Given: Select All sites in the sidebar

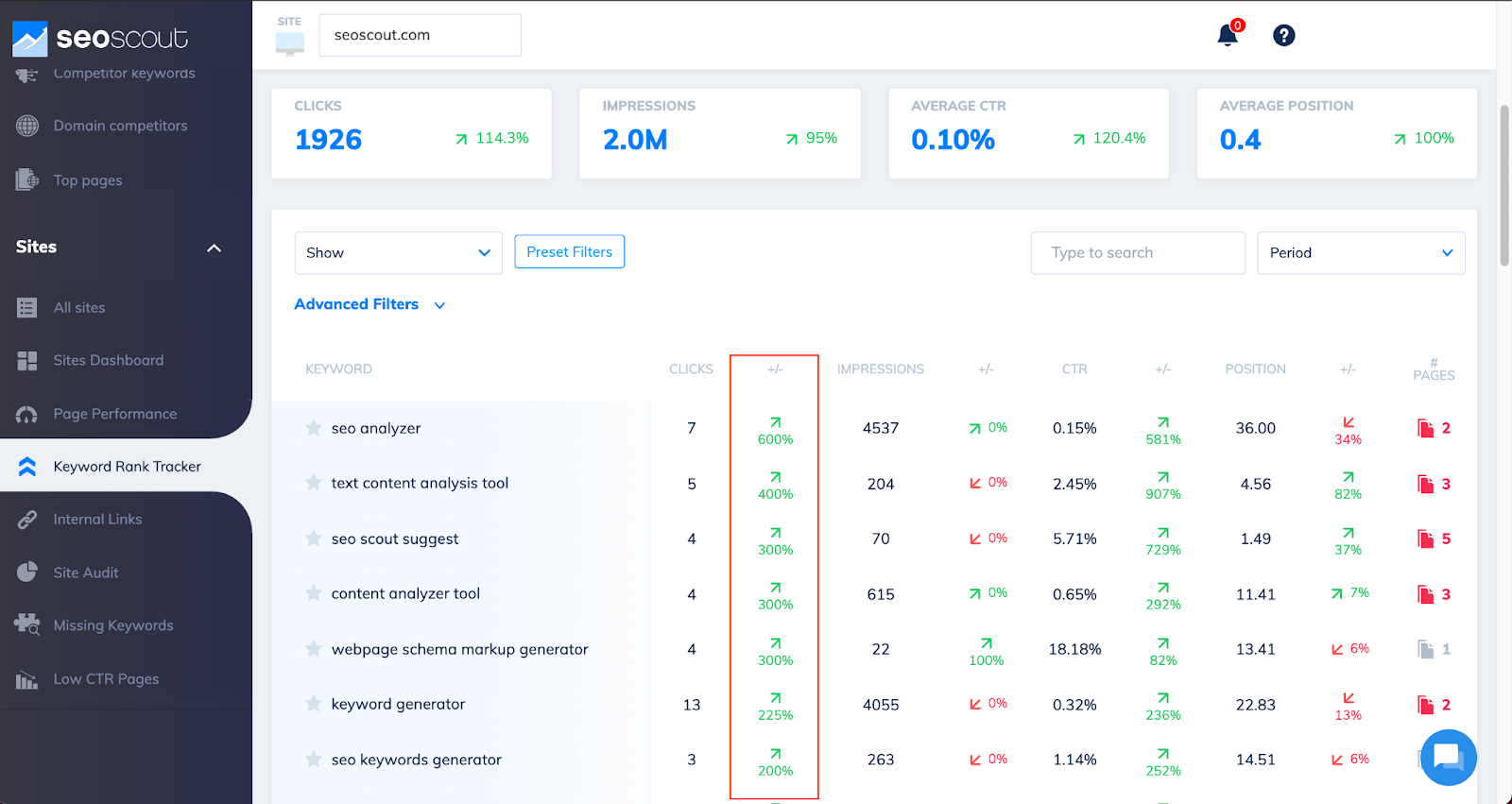Looking at the screenshot, I should tap(79, 308).
